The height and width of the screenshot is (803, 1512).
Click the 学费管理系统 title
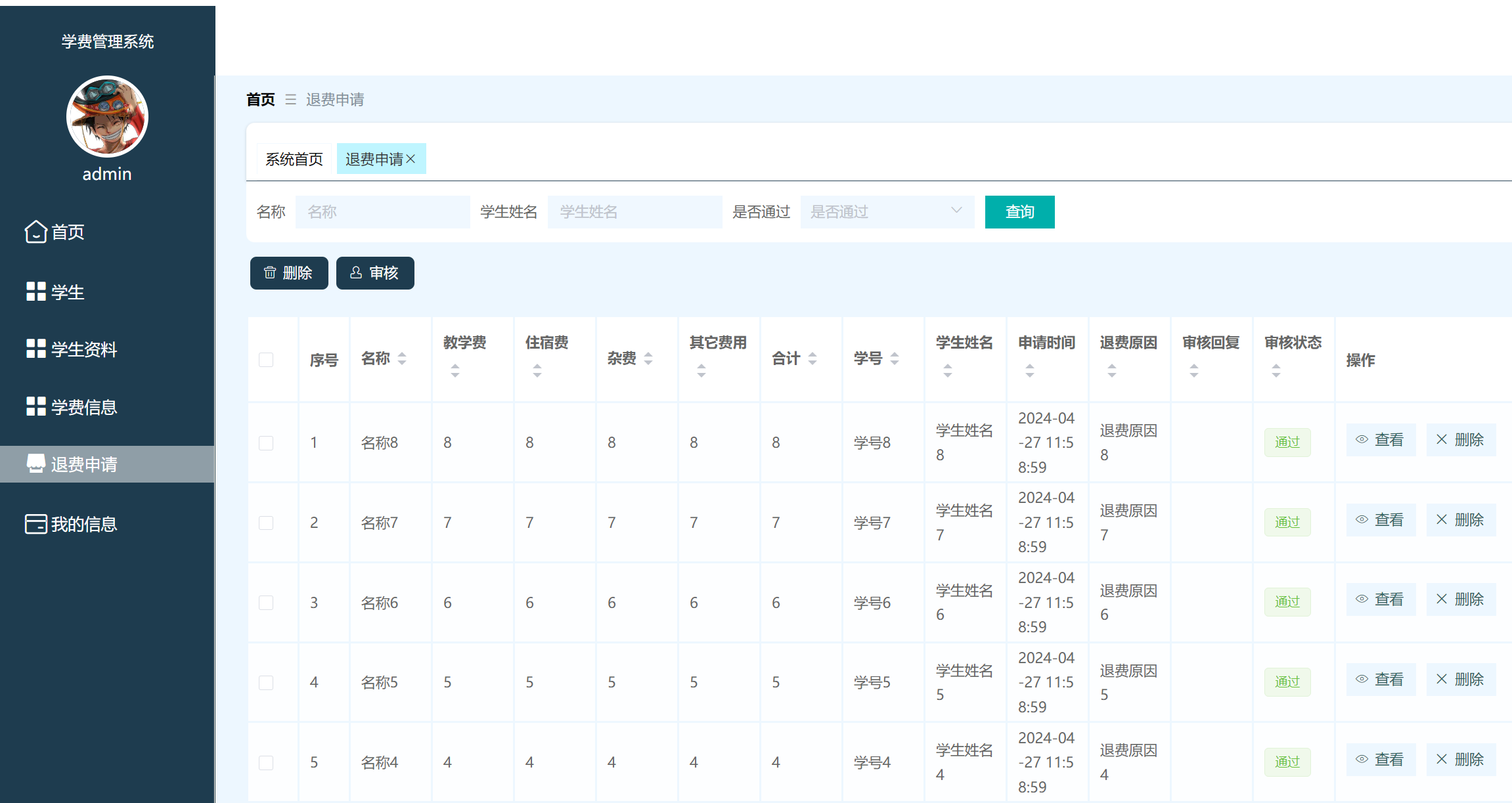pyautogui.click(x=108, y=41)
